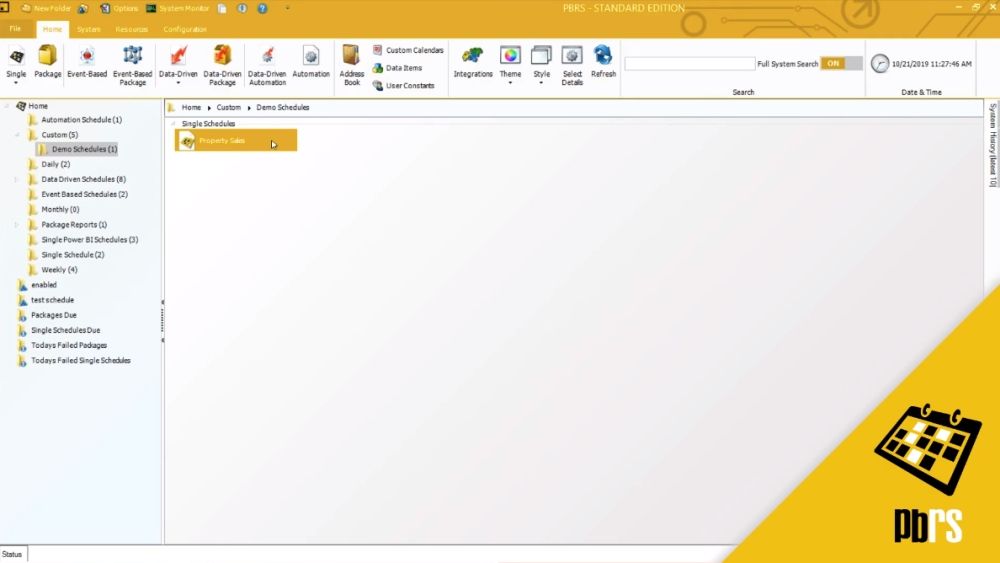
Task: Expand the Package Reports folder
Action: tap(17, 224)
